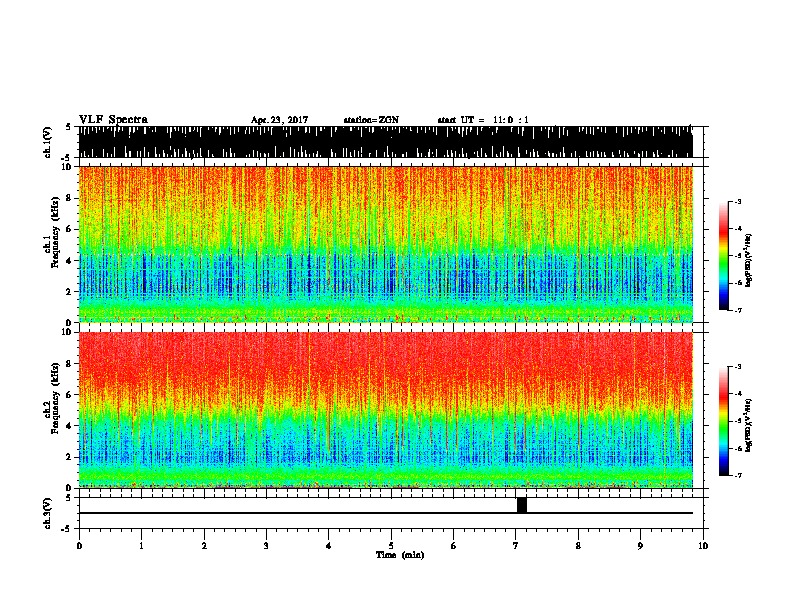Click the ch.3(V) axis label
792x612 pixels.
point(48,513)
